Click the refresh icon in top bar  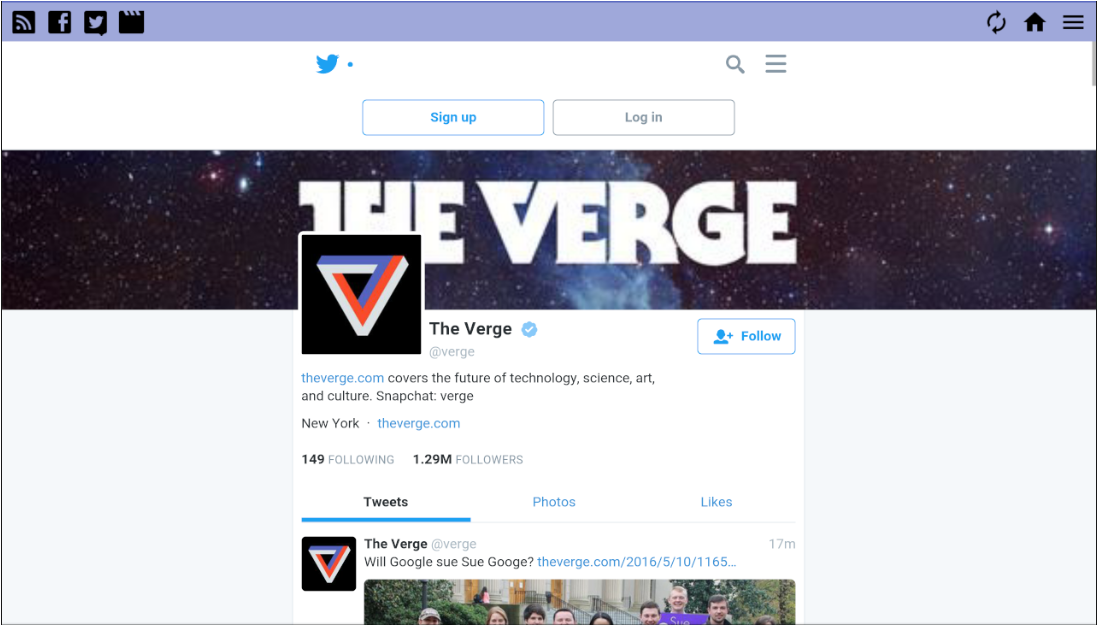[996, 22]
